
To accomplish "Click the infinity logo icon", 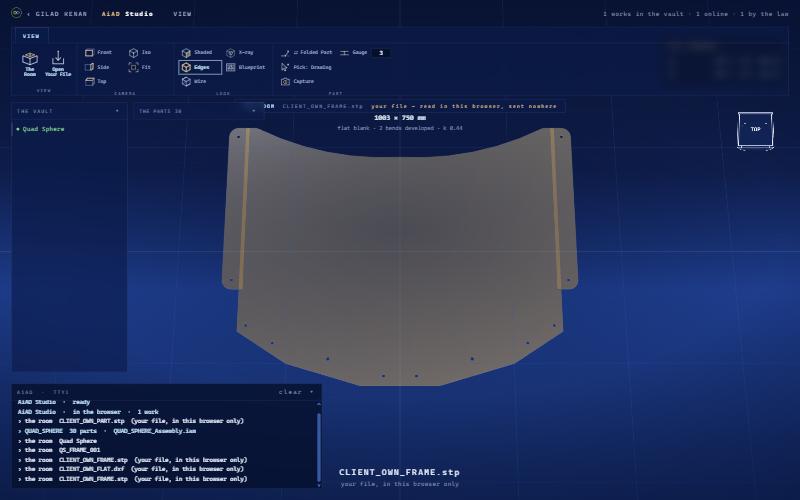I will click(x=16, y=13).
